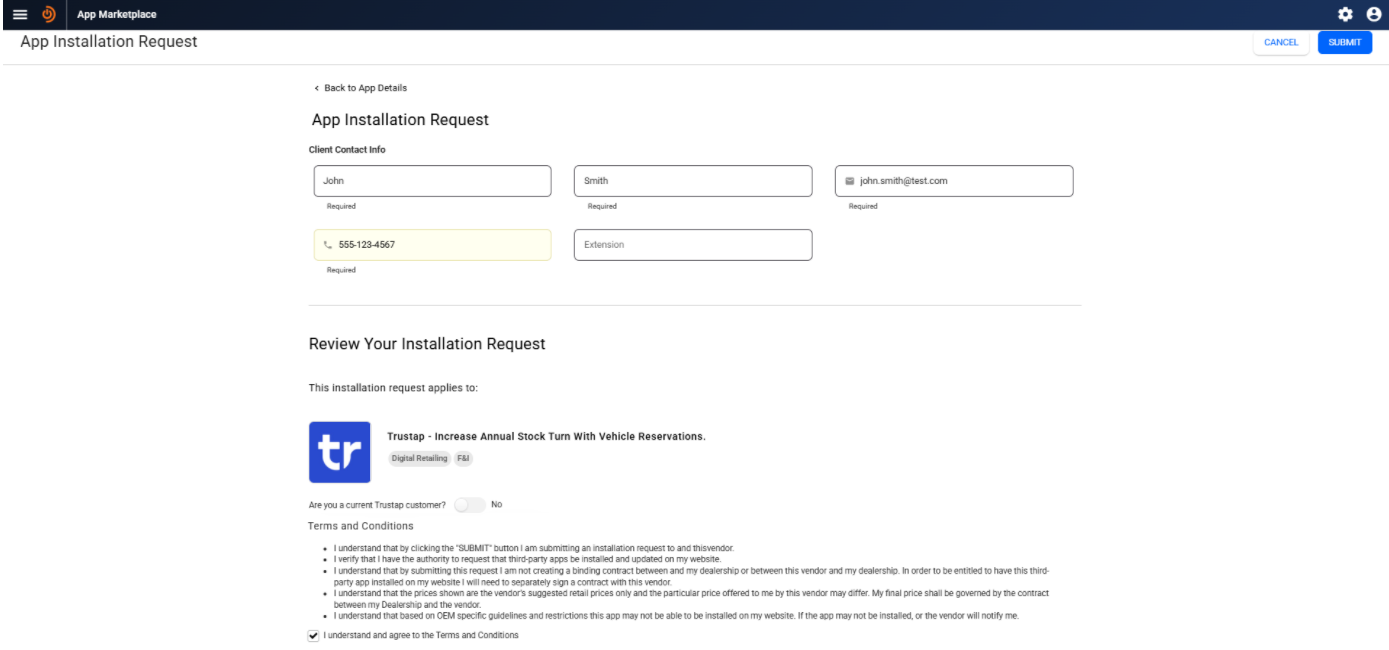Toggle the current Trustap customer switch

tap(469, 505)
